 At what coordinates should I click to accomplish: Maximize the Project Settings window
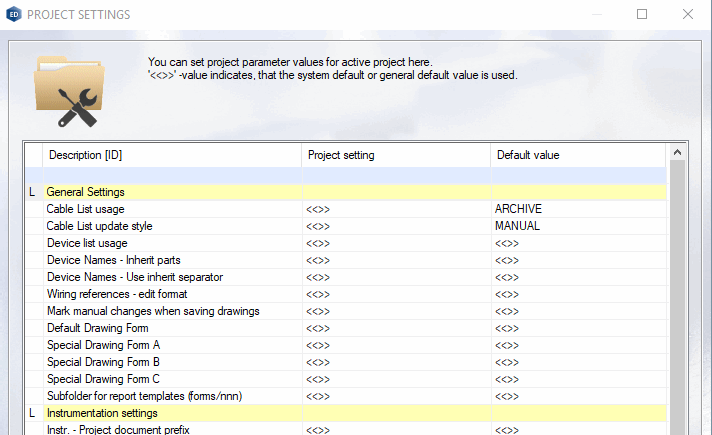642,15
